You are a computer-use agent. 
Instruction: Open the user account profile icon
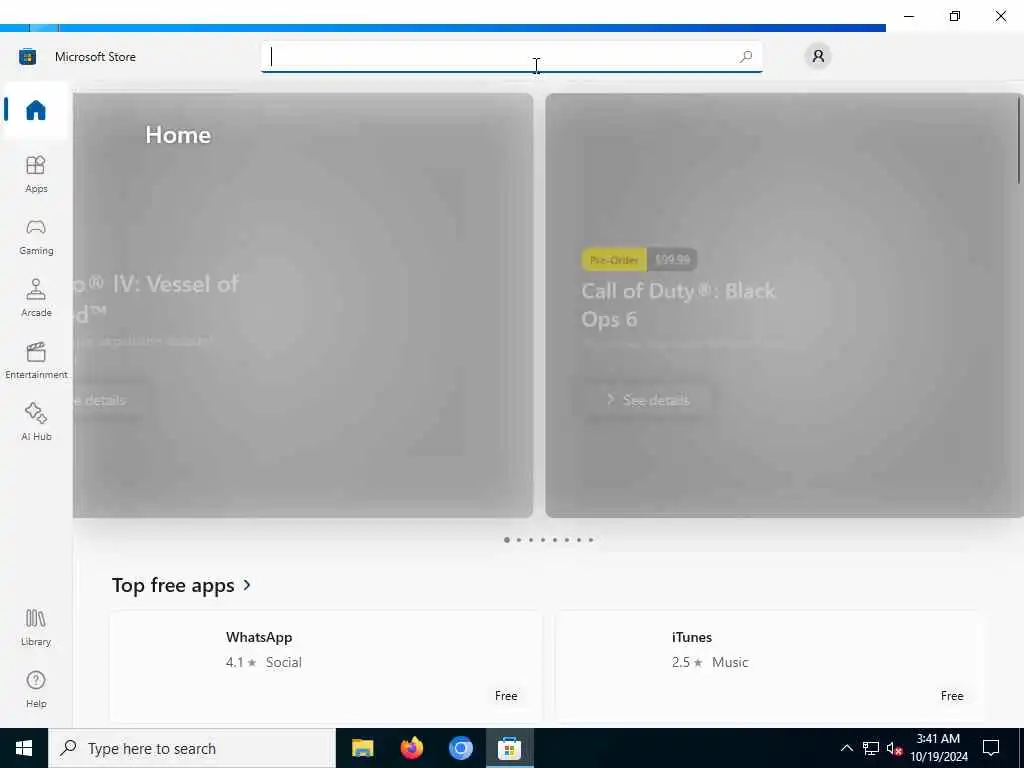click(x=818, y=56)
